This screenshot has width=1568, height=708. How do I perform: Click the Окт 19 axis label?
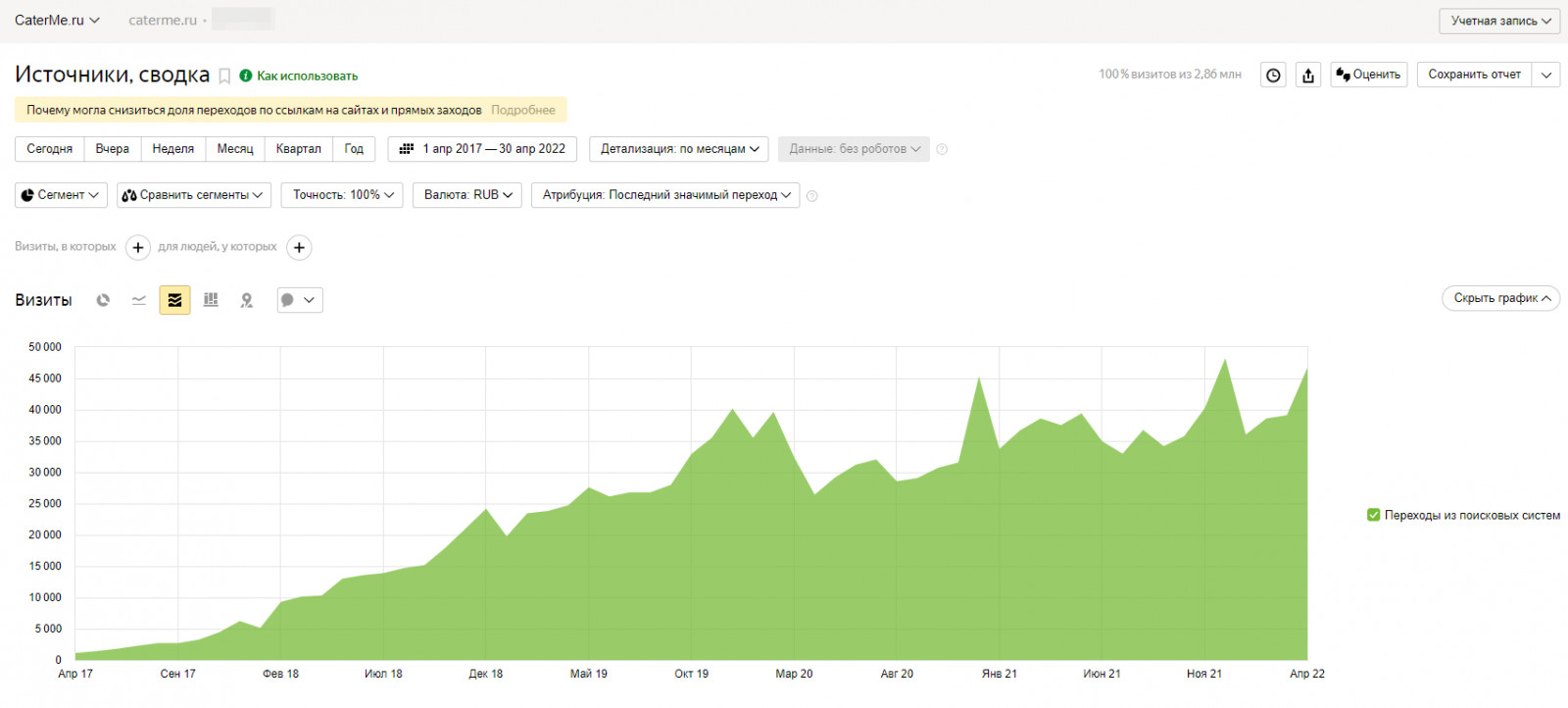click(x=692, y=674)
